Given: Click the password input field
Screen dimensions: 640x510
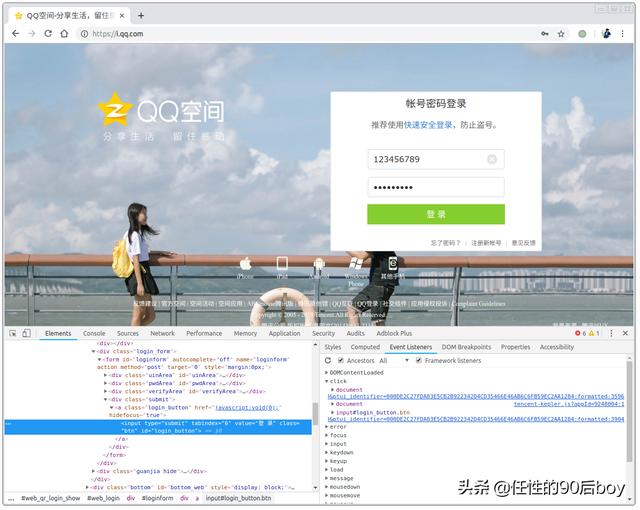Looking at the screenshot, I should pos(436,187).
